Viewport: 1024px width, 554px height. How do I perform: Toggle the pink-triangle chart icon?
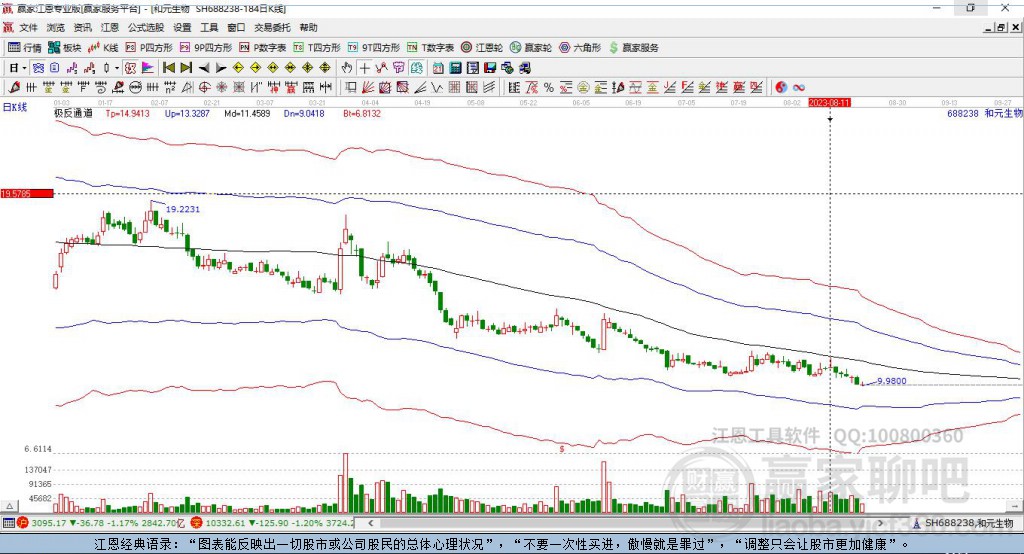click(148, 68)
